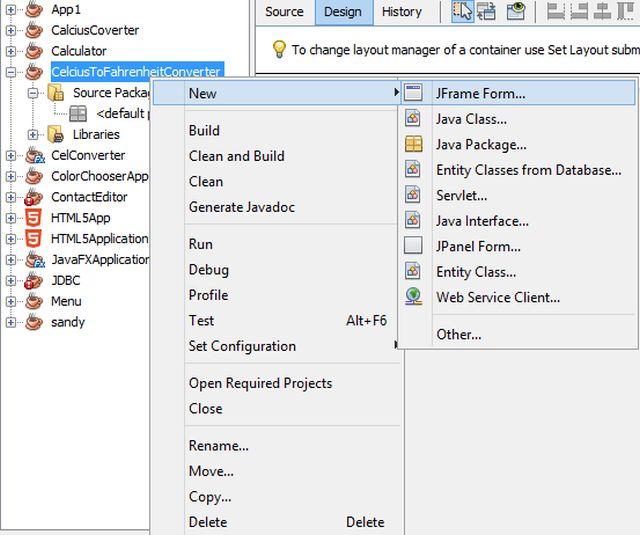Viewport: 640px width, 535px height.
Task: Select Test from context menu
Action: 276,321
